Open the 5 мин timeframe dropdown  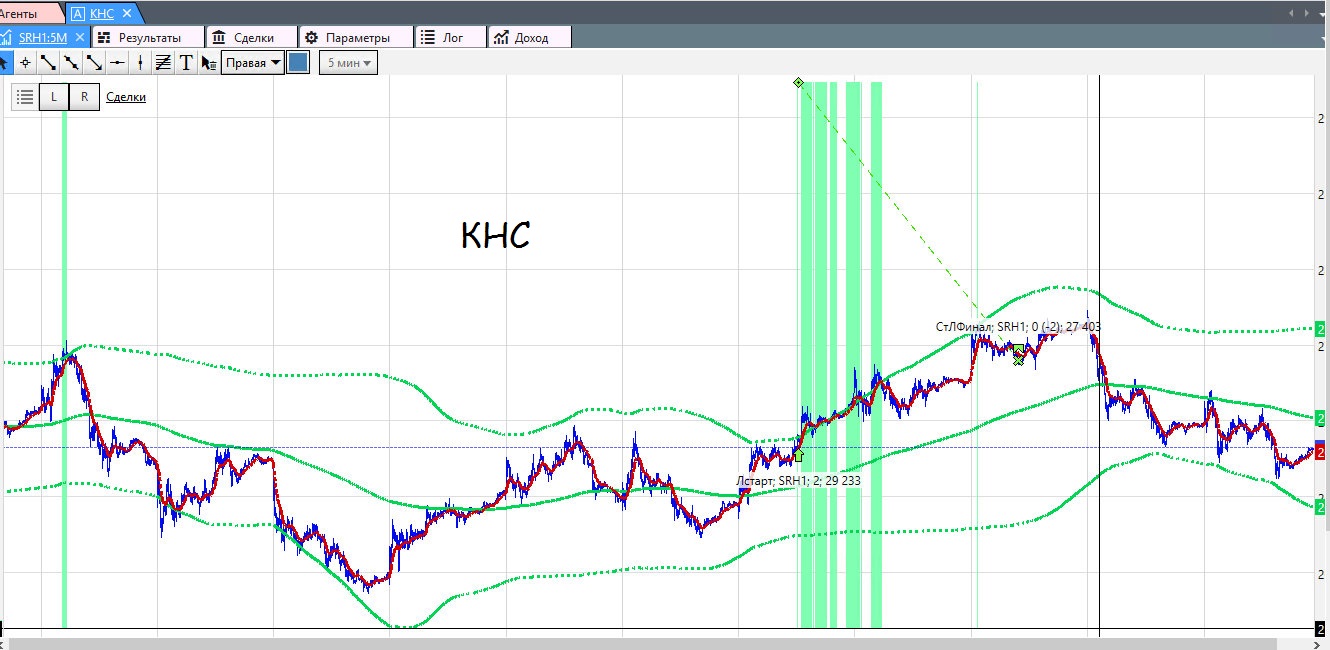tap(348, 62)
